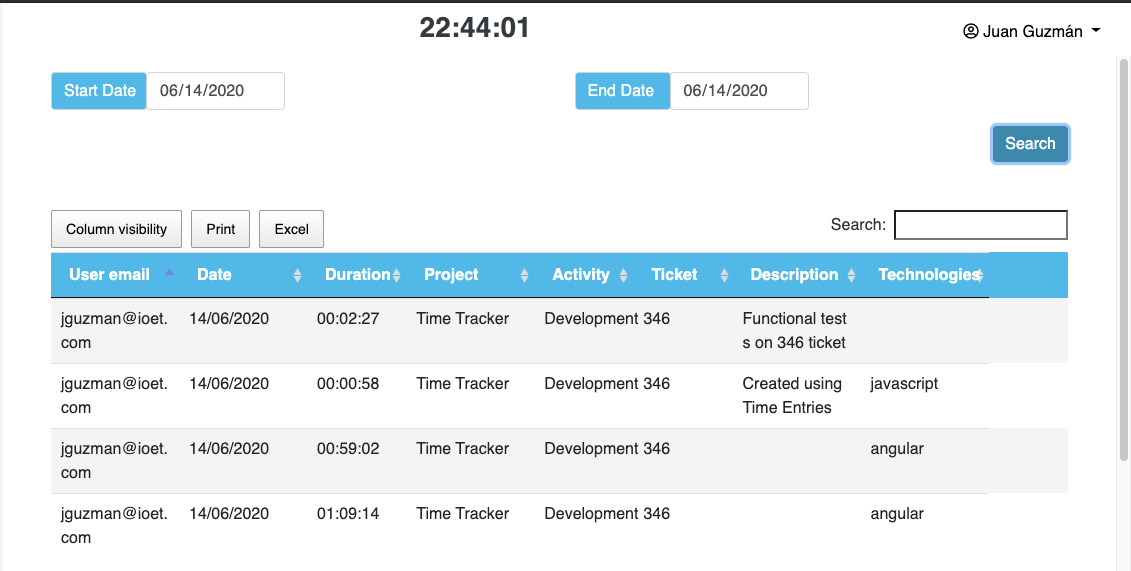Image resolution: width=1131 pixels, height=571 pixels.
Task: Sort the table by the Duration column
Action: [x=357, y=275]
